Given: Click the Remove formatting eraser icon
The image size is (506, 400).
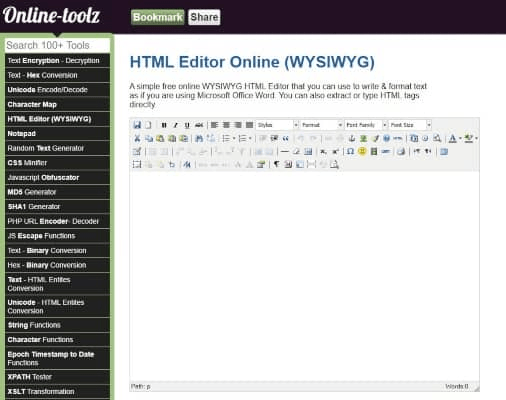Looking at the screenshot, I should coord(296,152).
